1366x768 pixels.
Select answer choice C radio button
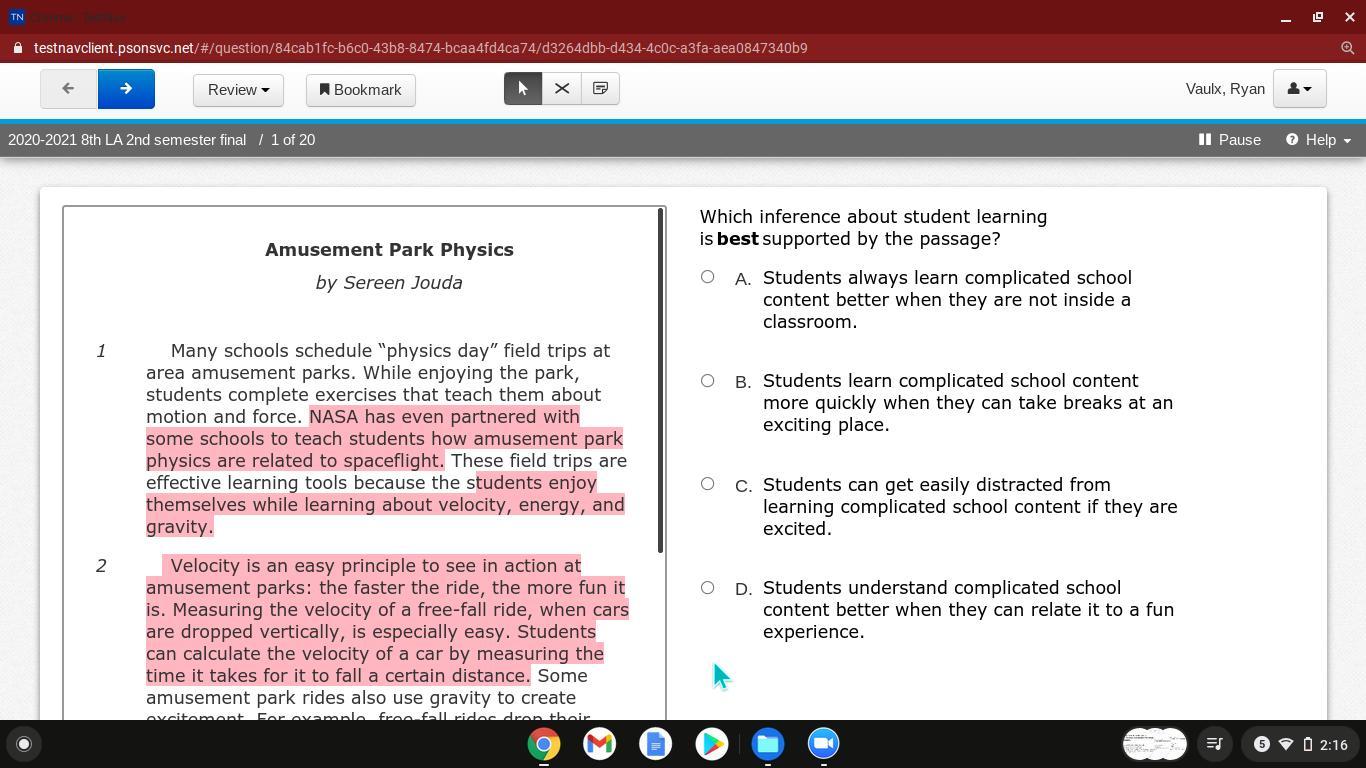point(708,484)
